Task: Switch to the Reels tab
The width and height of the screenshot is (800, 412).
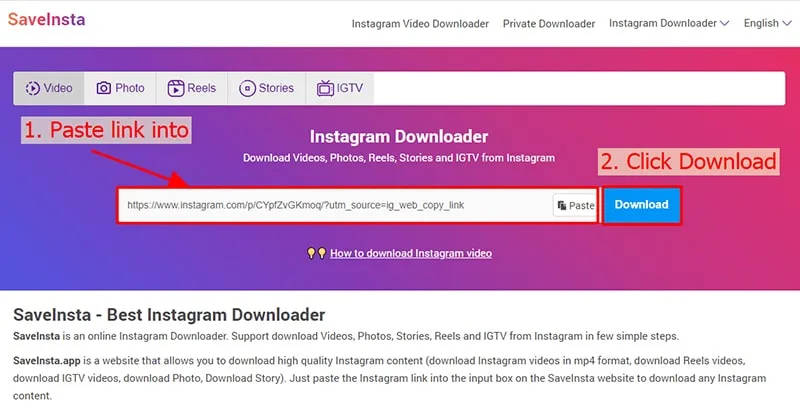Action: (192, 88)
